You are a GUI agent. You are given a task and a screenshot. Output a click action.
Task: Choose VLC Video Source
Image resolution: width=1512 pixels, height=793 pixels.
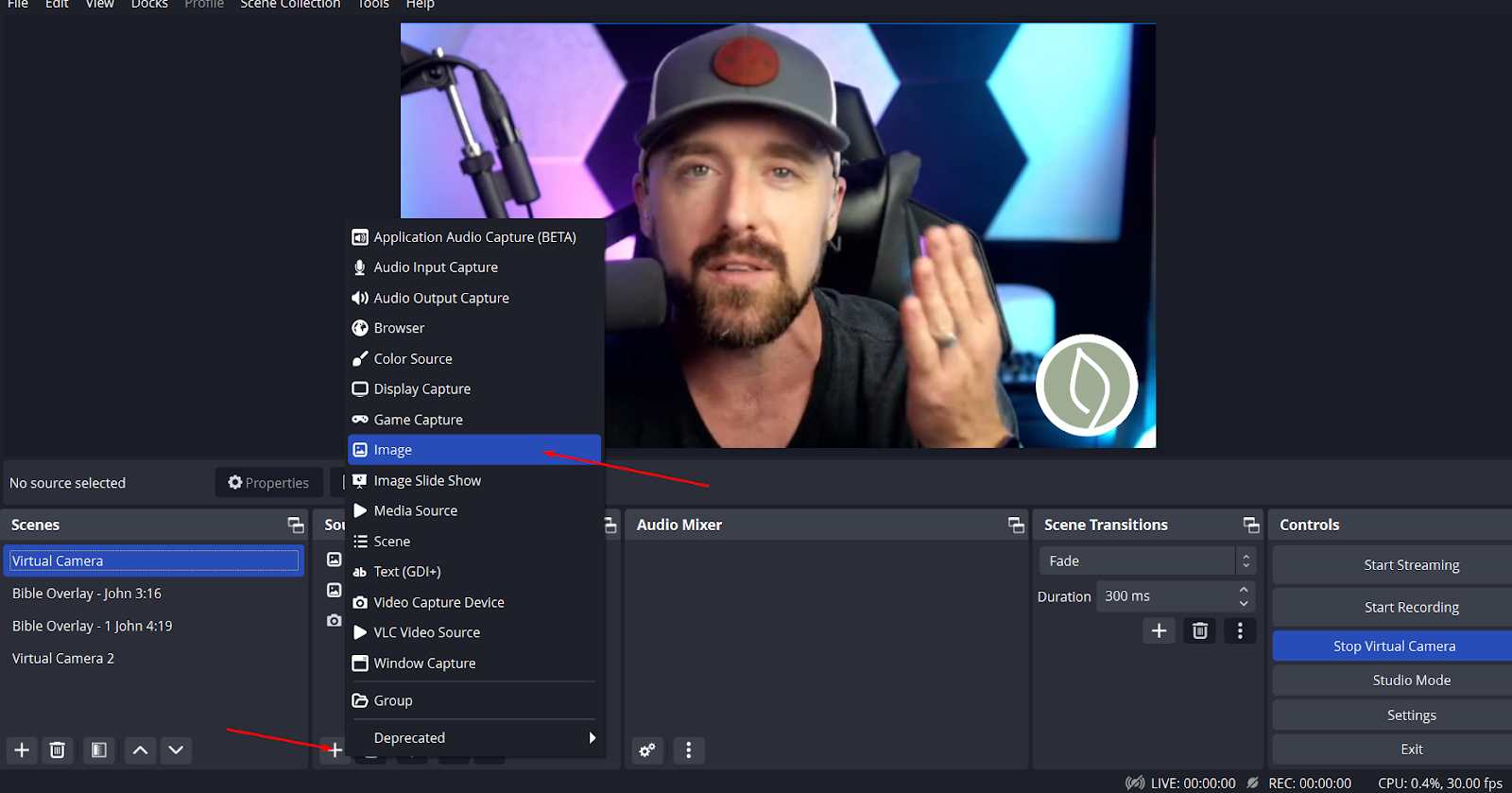pyautogui.click(x=475, y=632)
